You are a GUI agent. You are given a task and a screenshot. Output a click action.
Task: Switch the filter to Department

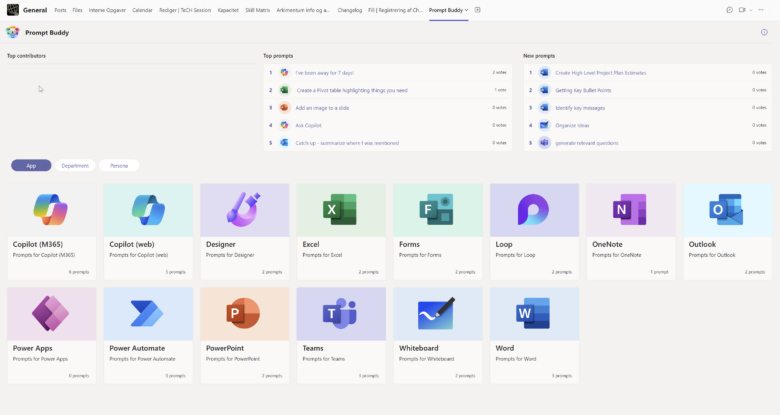click(x=75, y=166)
